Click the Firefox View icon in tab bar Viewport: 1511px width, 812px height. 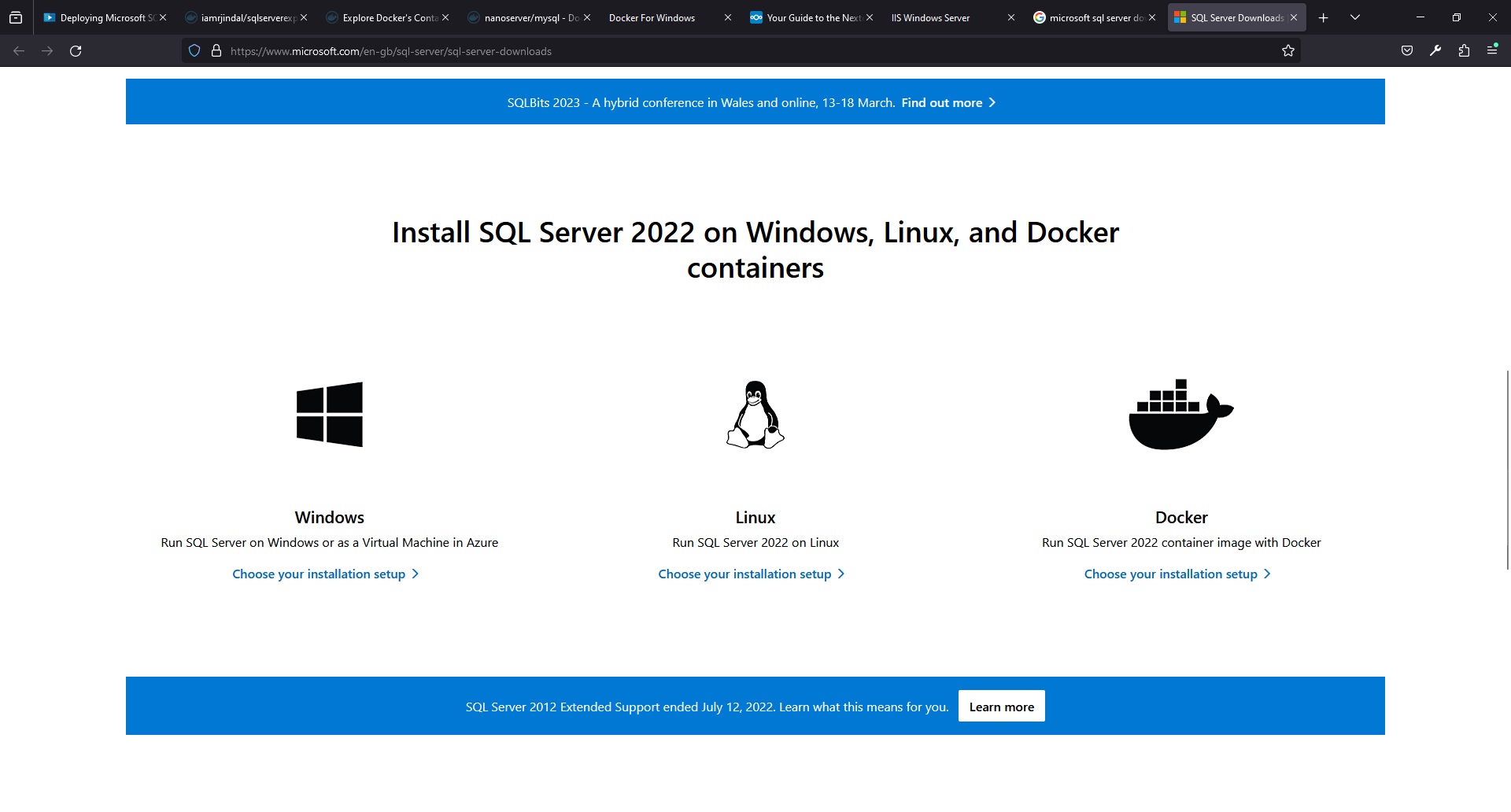[16, 17]
